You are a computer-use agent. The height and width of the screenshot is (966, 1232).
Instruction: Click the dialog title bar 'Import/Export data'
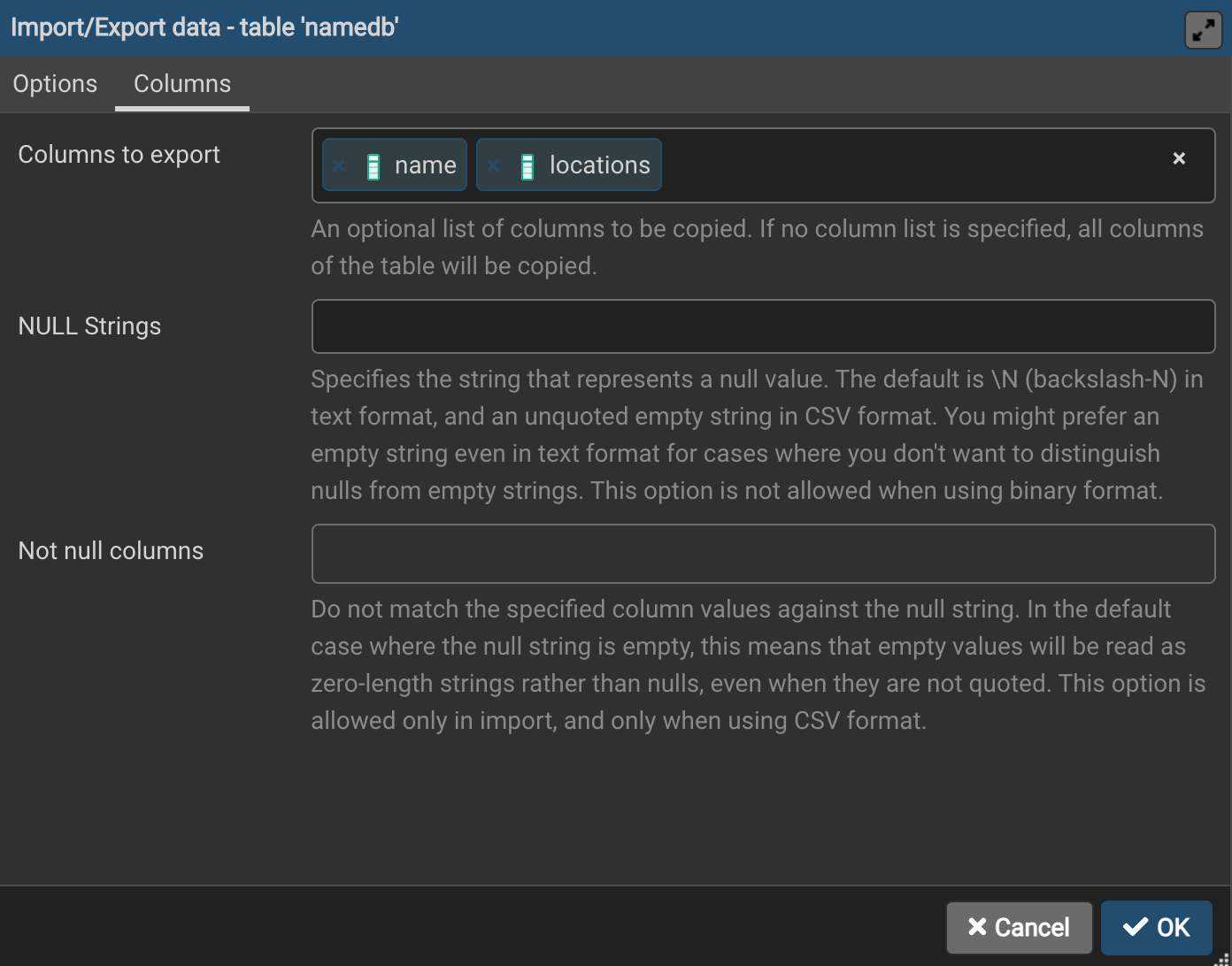[x=204, y=27]
